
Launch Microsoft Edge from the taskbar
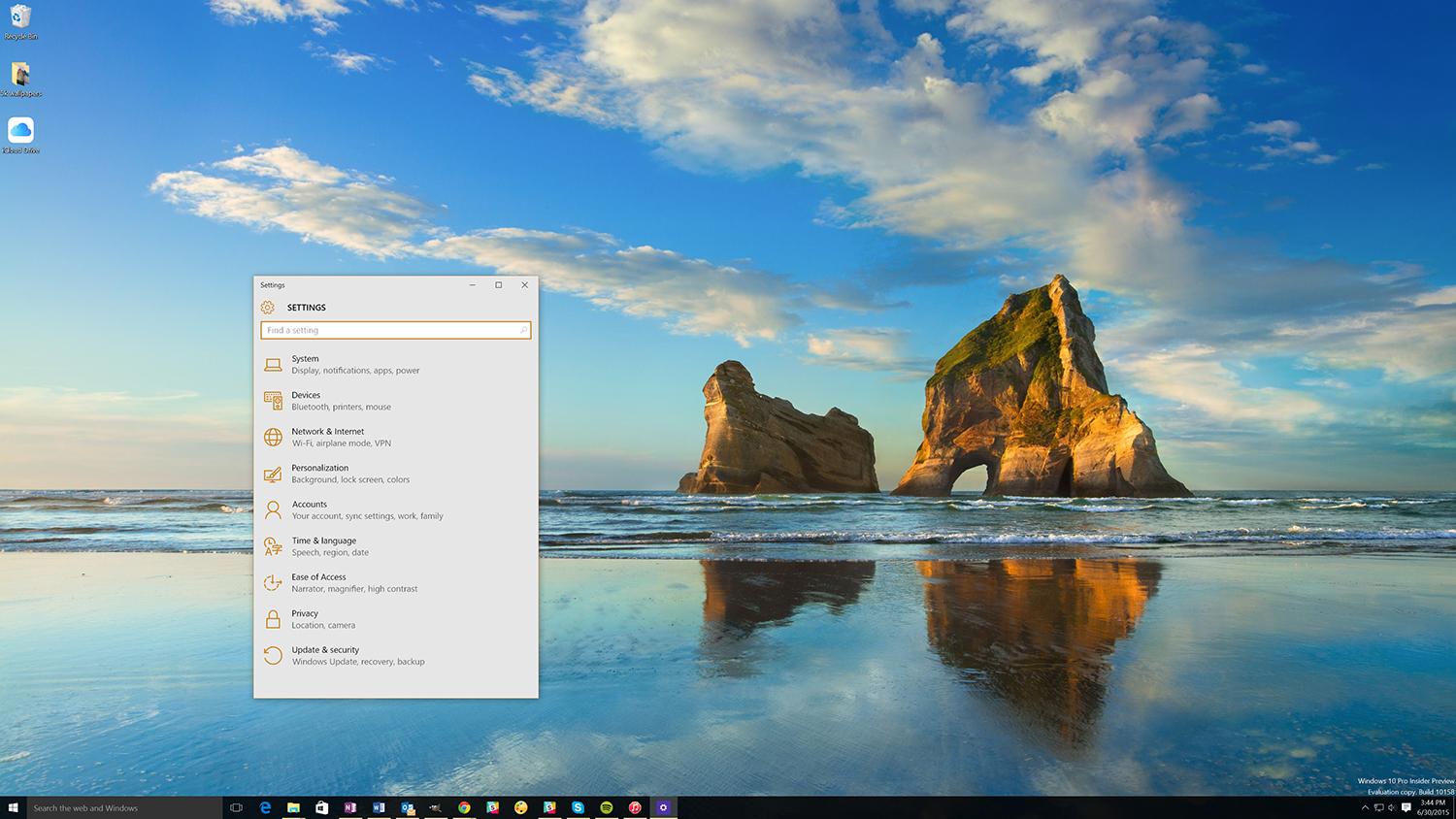(x=265, y=807)
